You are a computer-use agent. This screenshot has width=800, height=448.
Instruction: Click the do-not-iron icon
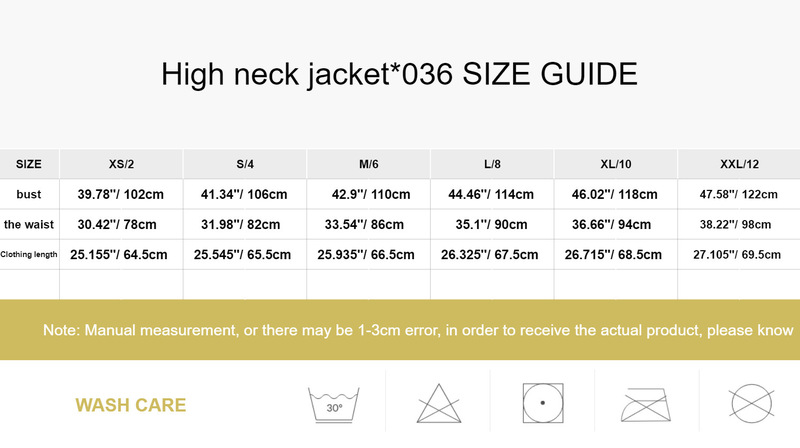coord(646,406)
